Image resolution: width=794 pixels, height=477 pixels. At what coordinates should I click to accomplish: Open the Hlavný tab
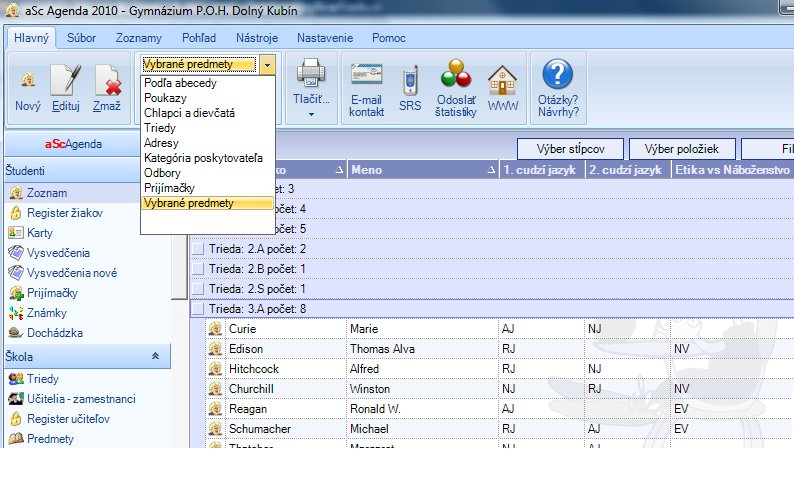point(31,38)
